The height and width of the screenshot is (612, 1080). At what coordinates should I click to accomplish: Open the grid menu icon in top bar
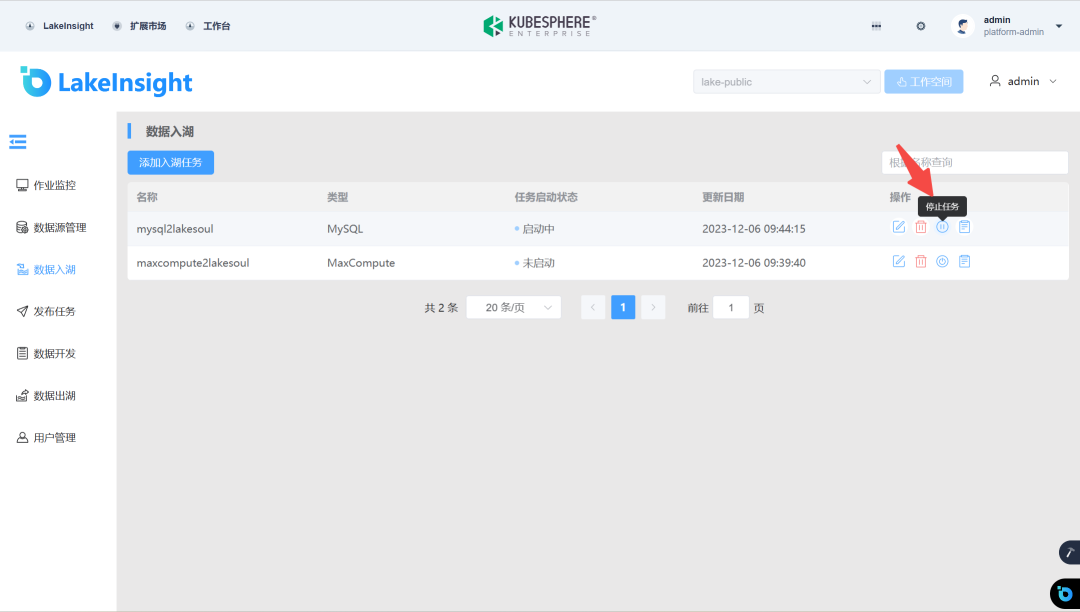click(876, 26)
